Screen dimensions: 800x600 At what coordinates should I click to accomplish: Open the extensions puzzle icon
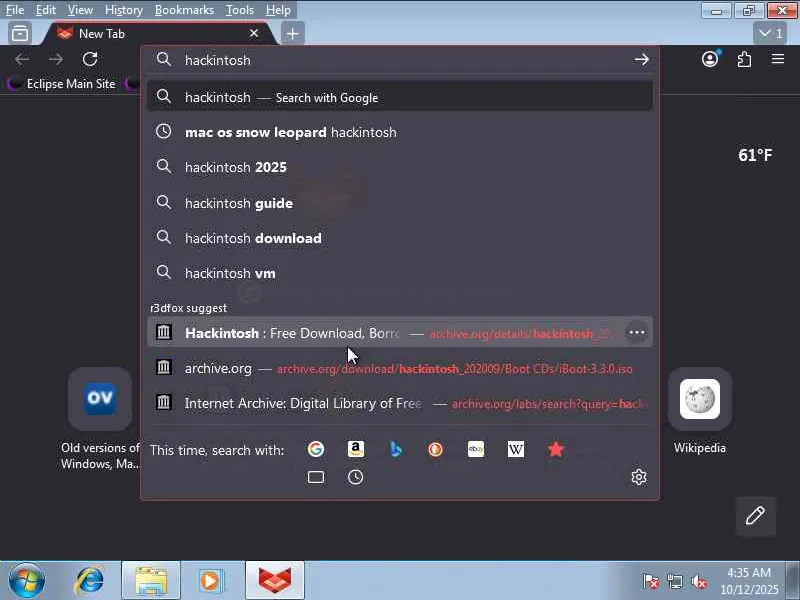(x=744, y=59)
